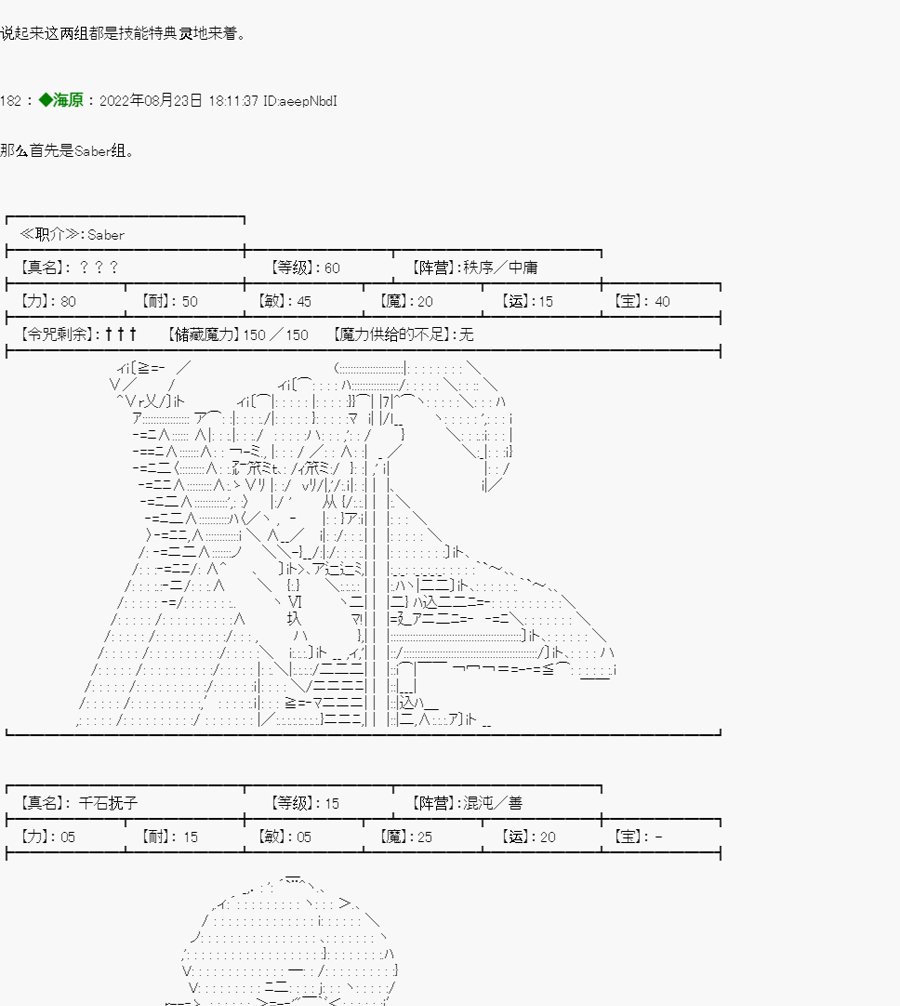Image resolution: width=900 pixels, height=1006 pixels.
Task: Click the 【运】:15 luck stat
Action: (527, 301)
